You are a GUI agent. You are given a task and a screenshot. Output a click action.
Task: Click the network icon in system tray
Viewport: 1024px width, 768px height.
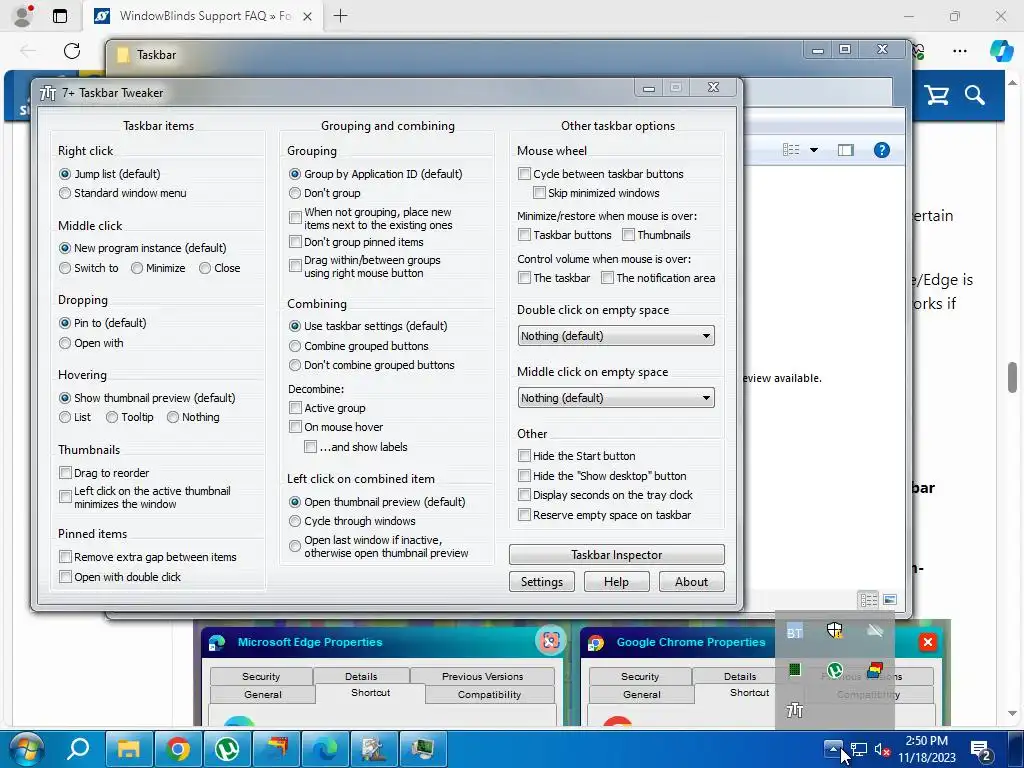point(858,750)
